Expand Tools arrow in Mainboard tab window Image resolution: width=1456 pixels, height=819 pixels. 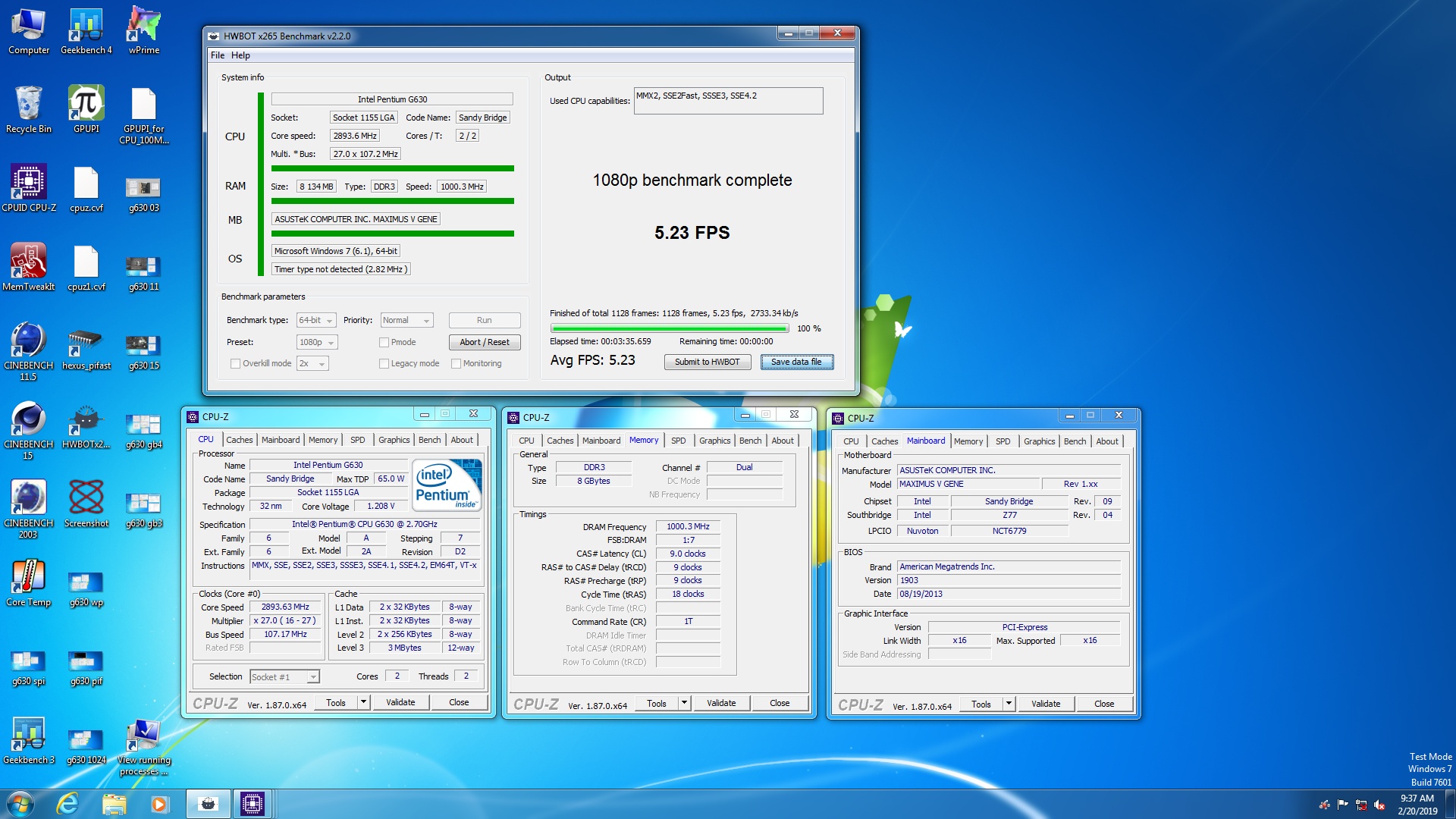(x=1009, y=704)
